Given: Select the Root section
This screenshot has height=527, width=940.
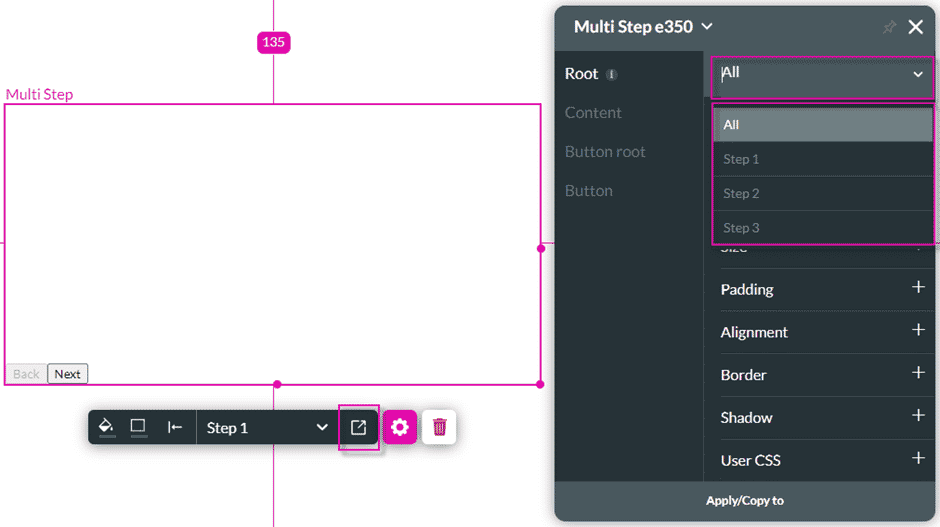Looking at the screenshot, I should pyautogui.click(x=582, y=74).
